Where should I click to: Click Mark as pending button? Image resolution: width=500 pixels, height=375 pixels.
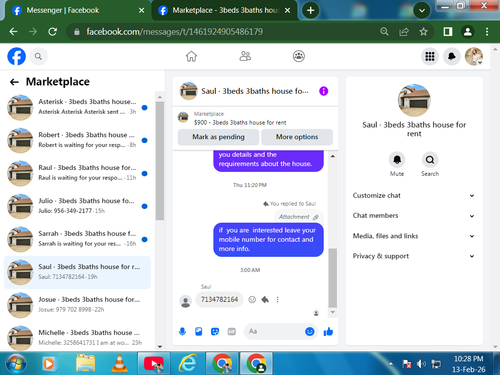pos(218,137)
